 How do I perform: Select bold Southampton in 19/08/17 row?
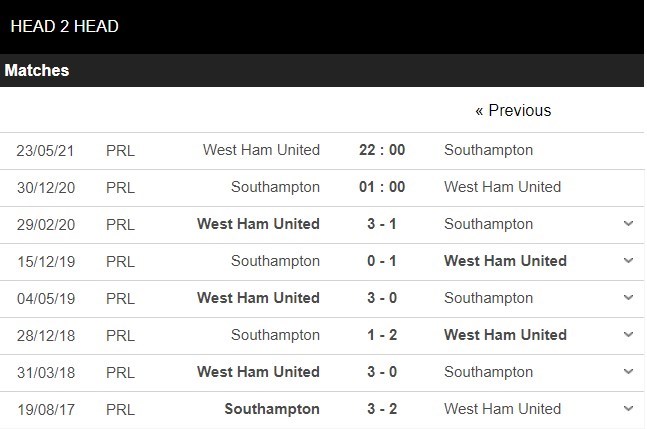coord(272,408)
